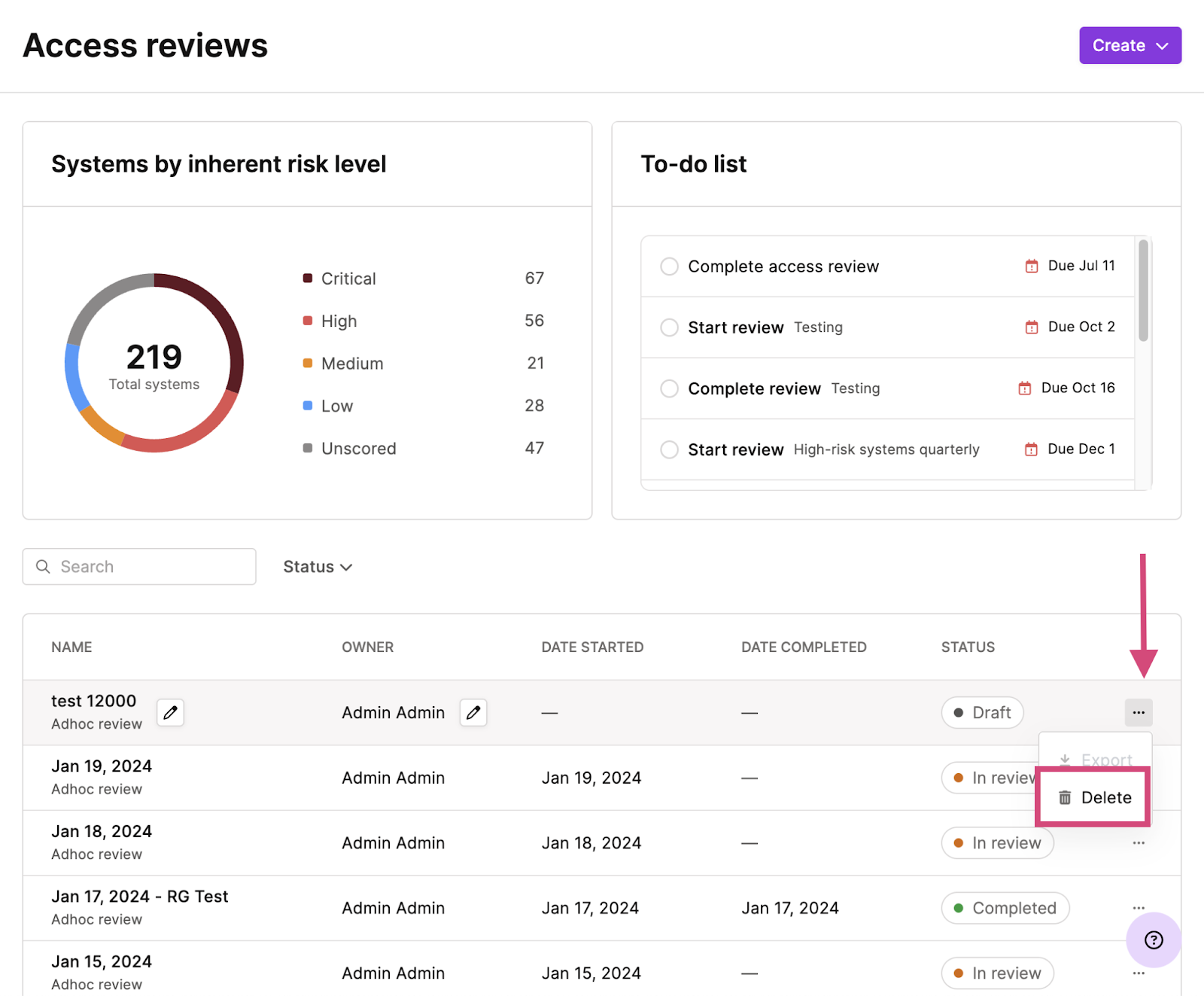Click the edit pencil next to test 12000
Screen dimensions: 1204x996
coord(170,712)
